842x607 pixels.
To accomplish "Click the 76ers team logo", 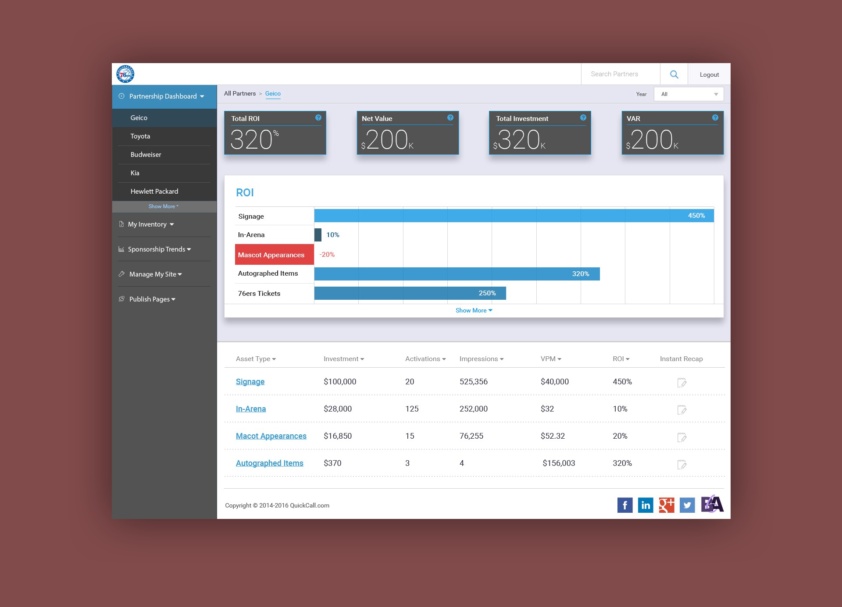I will coord(125,74).
